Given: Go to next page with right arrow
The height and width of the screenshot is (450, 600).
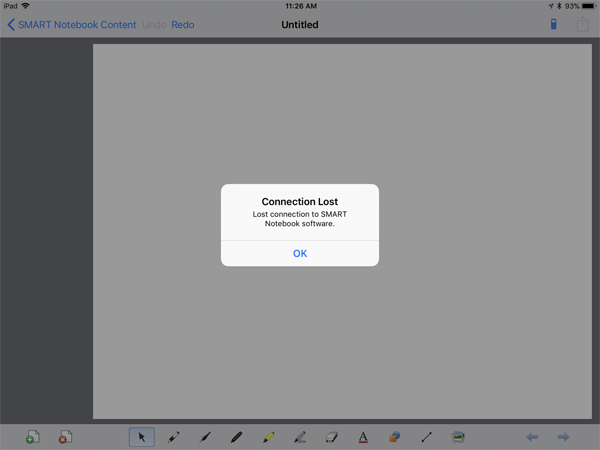Looking at the screenshot, I should point(563,437).
